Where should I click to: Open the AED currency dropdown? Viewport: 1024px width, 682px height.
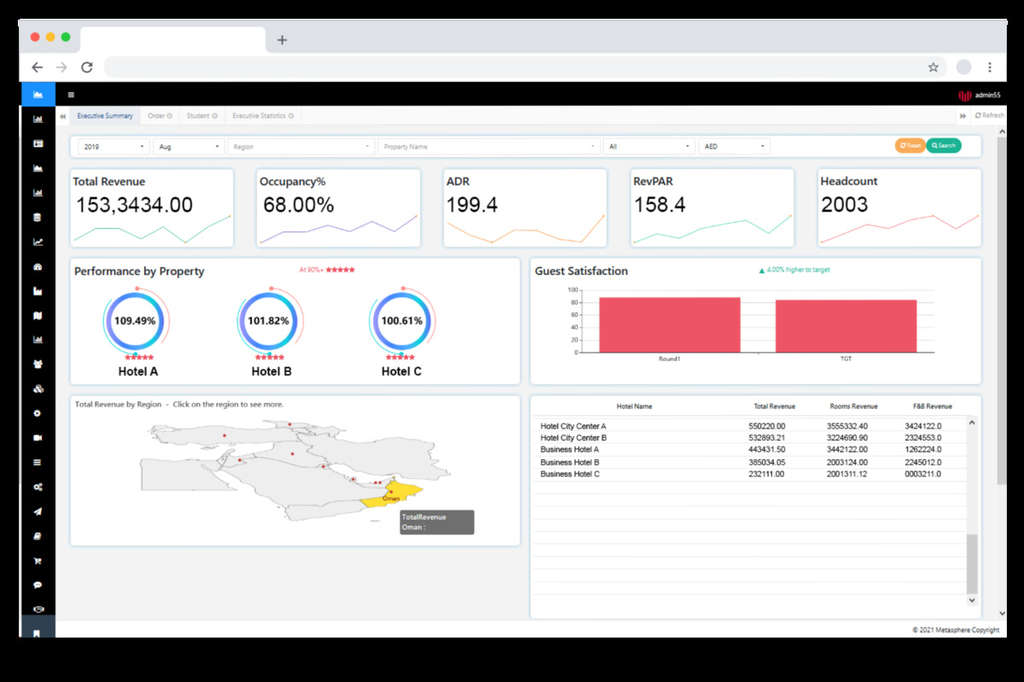click(735, 145)
